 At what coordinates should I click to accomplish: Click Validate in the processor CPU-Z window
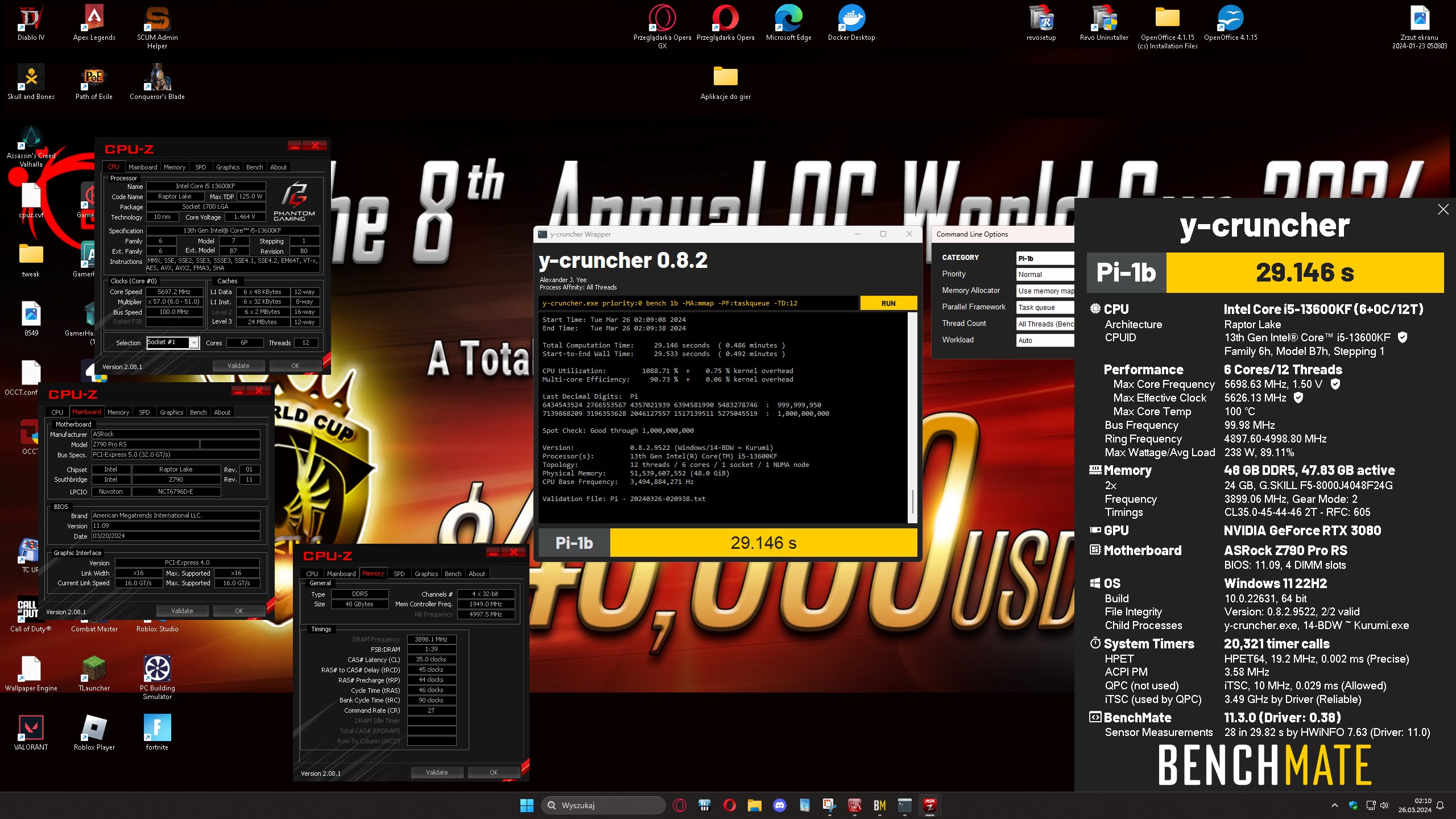[x=238, y=366]
